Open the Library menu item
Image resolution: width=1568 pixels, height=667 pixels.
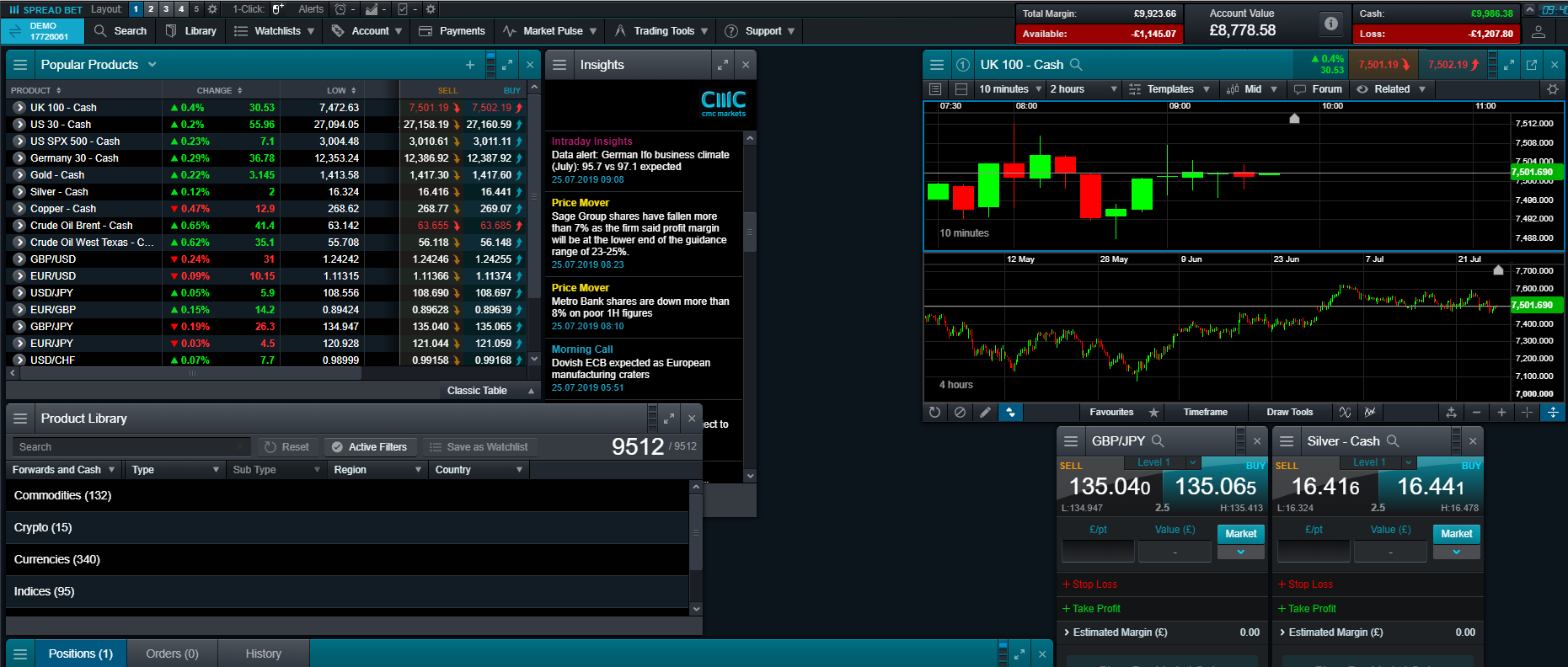(x=191, y=31)
